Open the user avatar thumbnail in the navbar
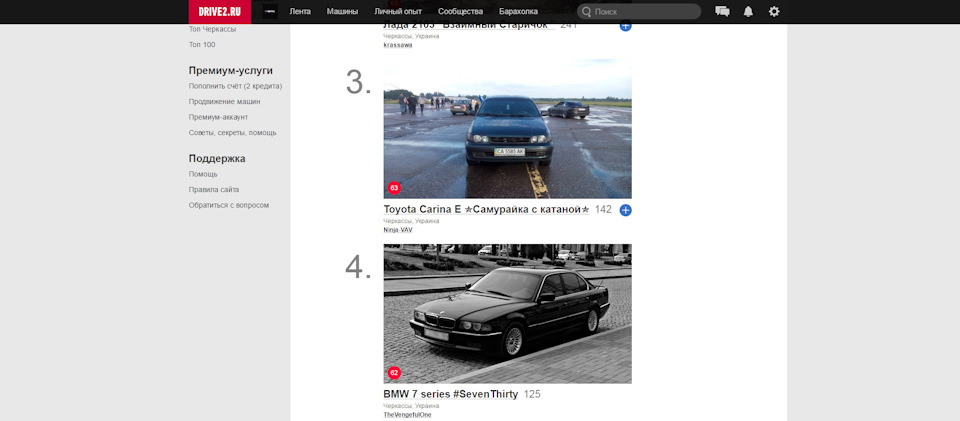 pos(270,12)
